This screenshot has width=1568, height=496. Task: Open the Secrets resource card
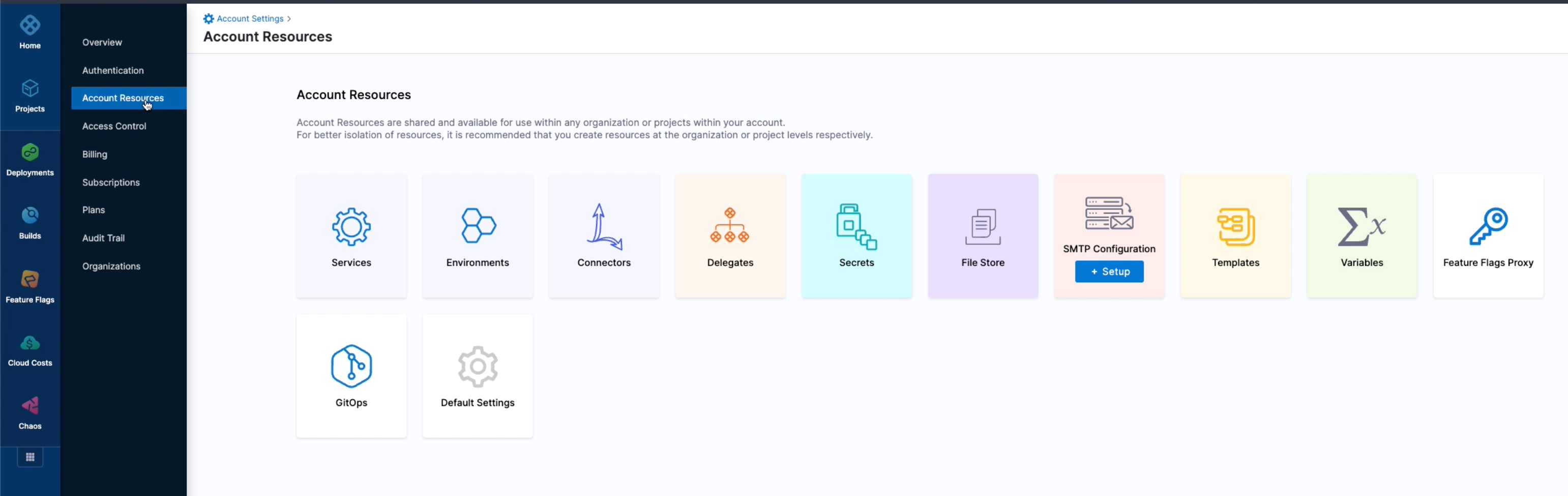pyautogui.click(x=856, y=236)
